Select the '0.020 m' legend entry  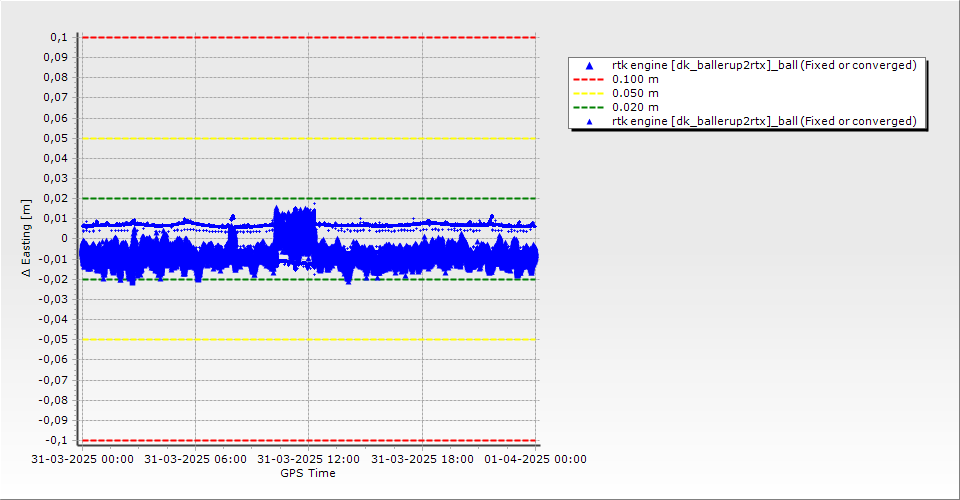pos(636,108)
